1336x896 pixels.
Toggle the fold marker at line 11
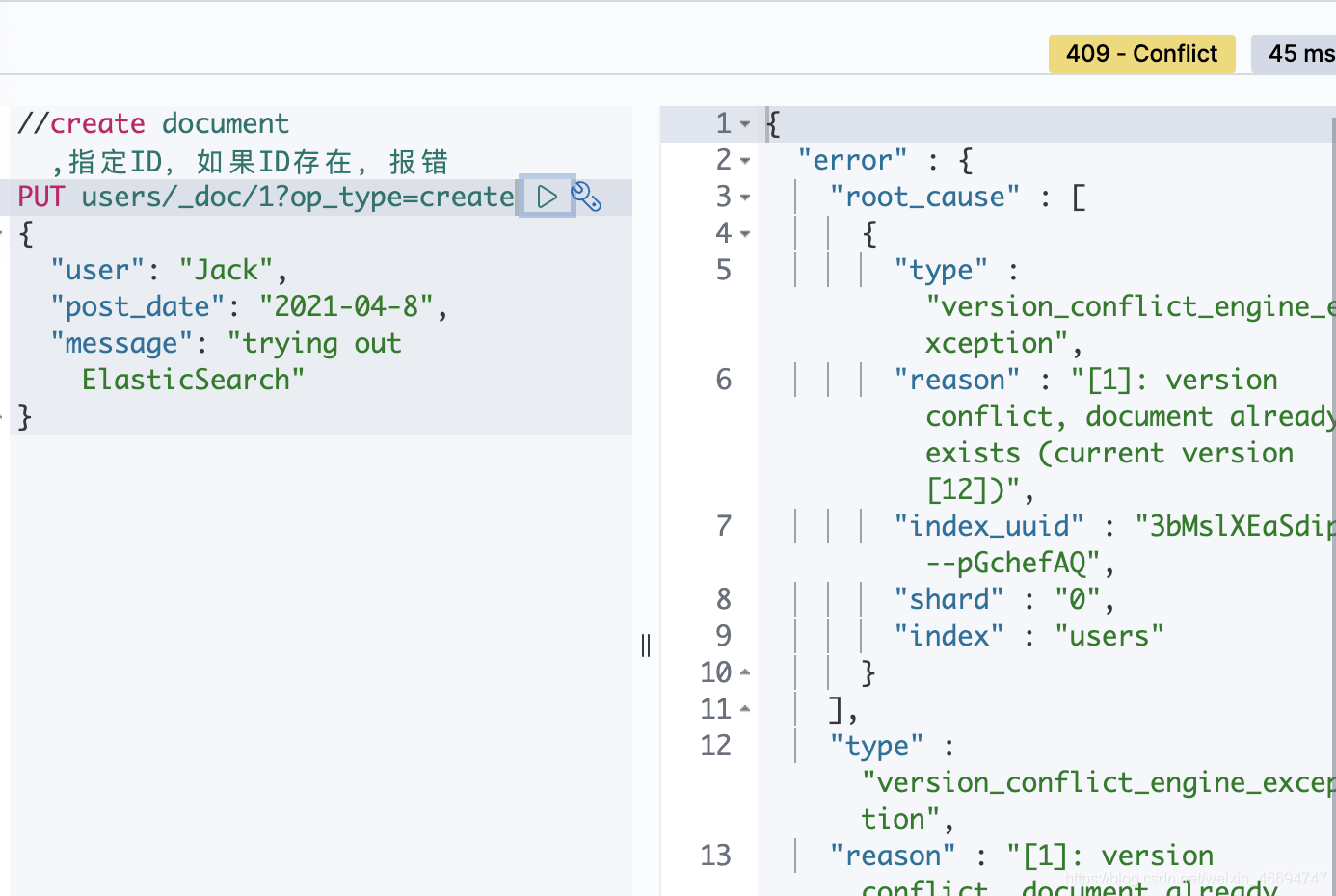point(745,709)
